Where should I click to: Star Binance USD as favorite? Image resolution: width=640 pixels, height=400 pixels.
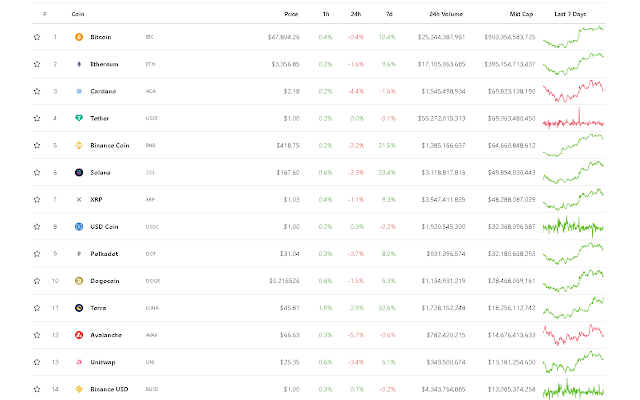[x=37, y=389]
